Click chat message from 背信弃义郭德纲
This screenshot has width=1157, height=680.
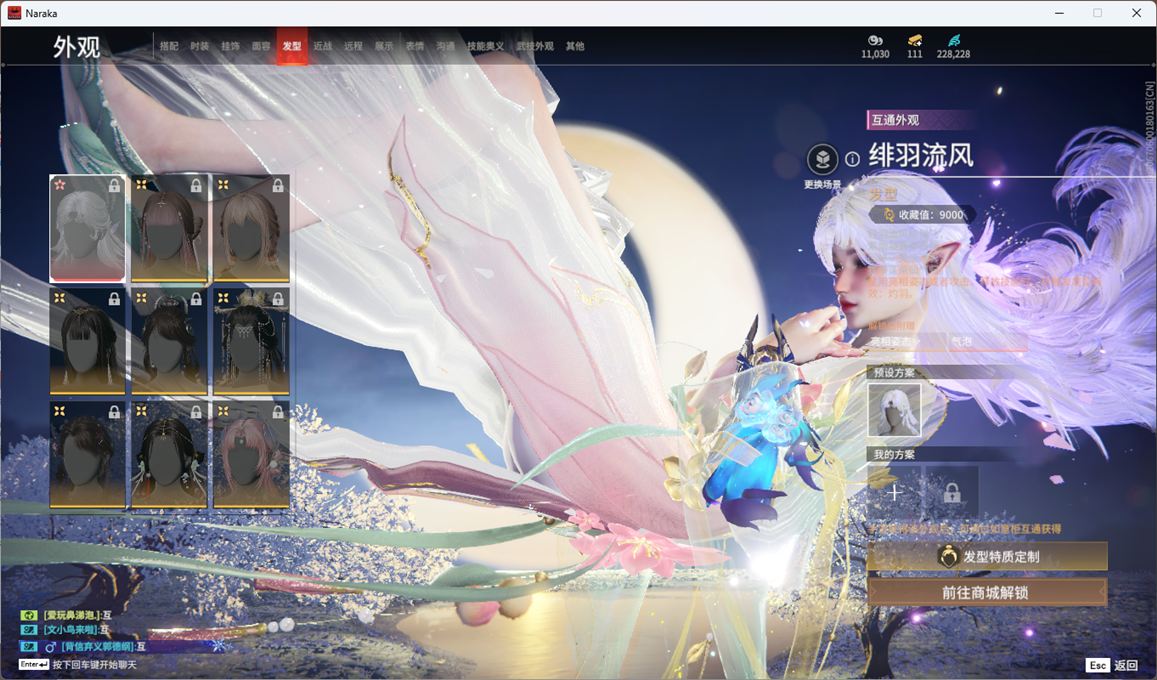[84, 646]
